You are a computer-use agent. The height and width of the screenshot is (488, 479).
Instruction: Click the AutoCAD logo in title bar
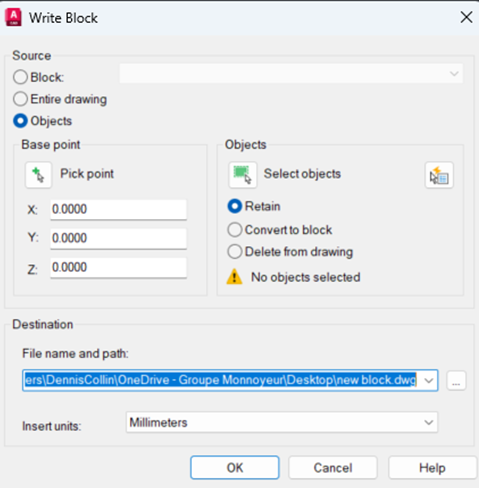(13, 18)
